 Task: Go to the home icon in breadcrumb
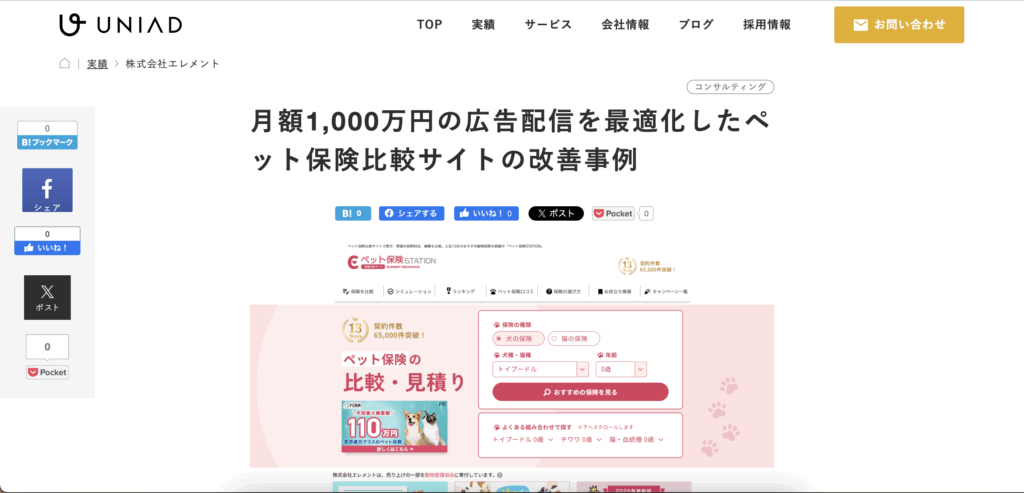click(x=65, y=63)
